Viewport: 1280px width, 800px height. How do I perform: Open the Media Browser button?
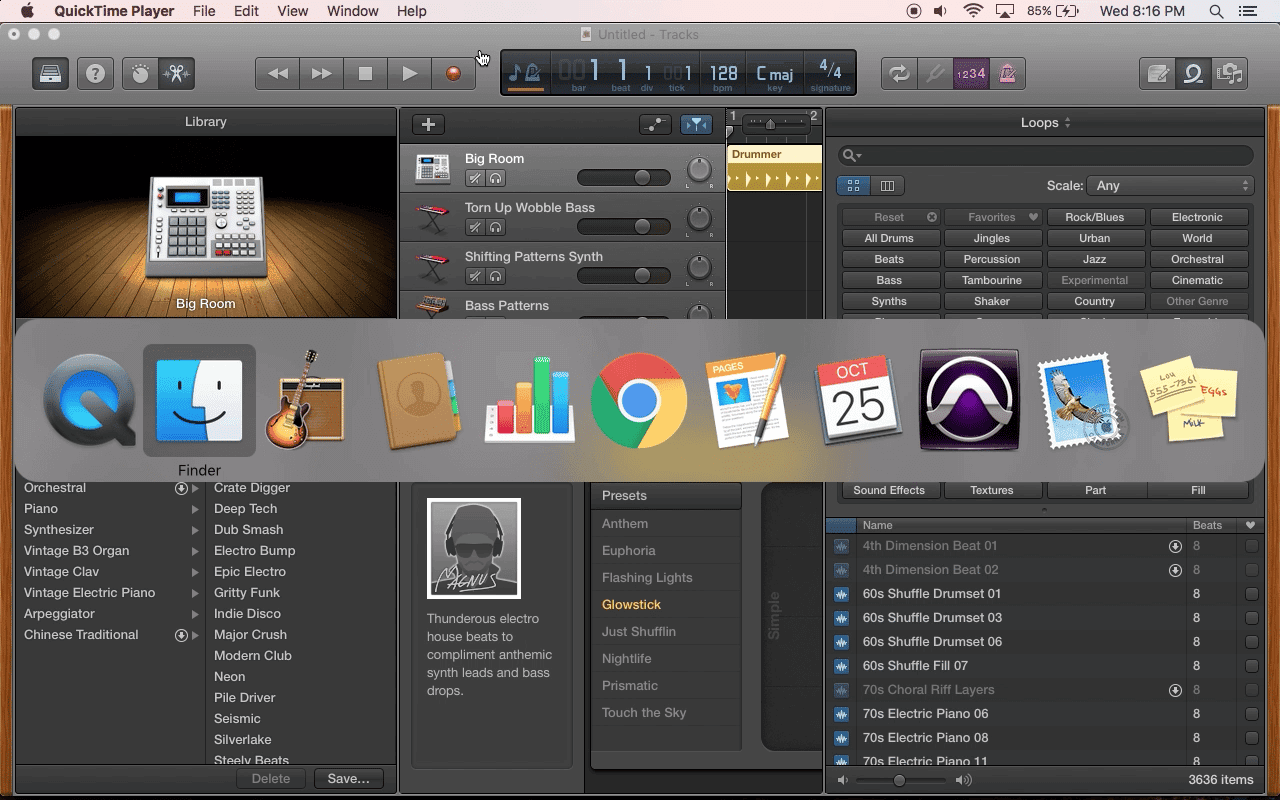tap(1229, 73)
